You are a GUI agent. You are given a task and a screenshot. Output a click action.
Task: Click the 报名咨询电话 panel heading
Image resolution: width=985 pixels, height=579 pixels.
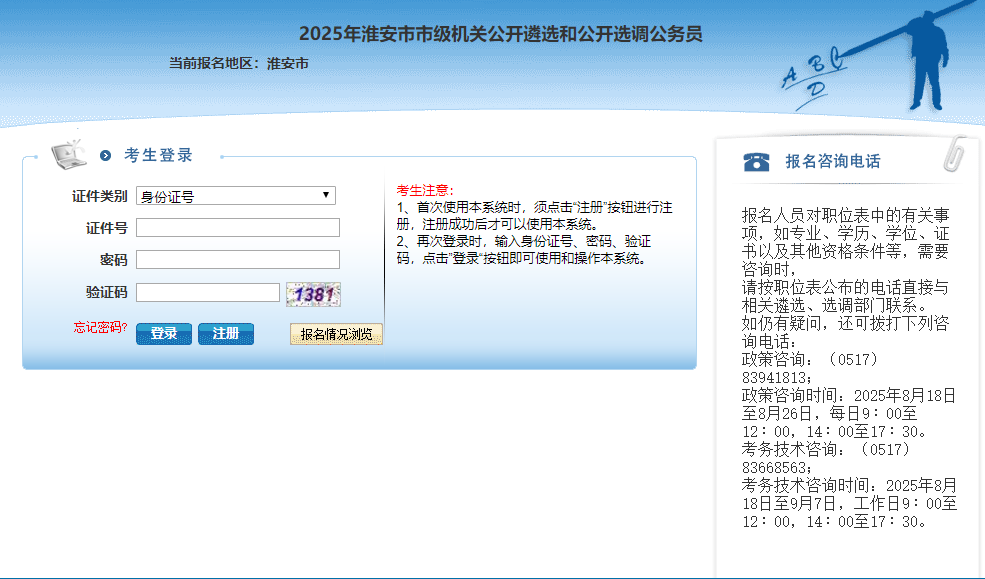833,162
